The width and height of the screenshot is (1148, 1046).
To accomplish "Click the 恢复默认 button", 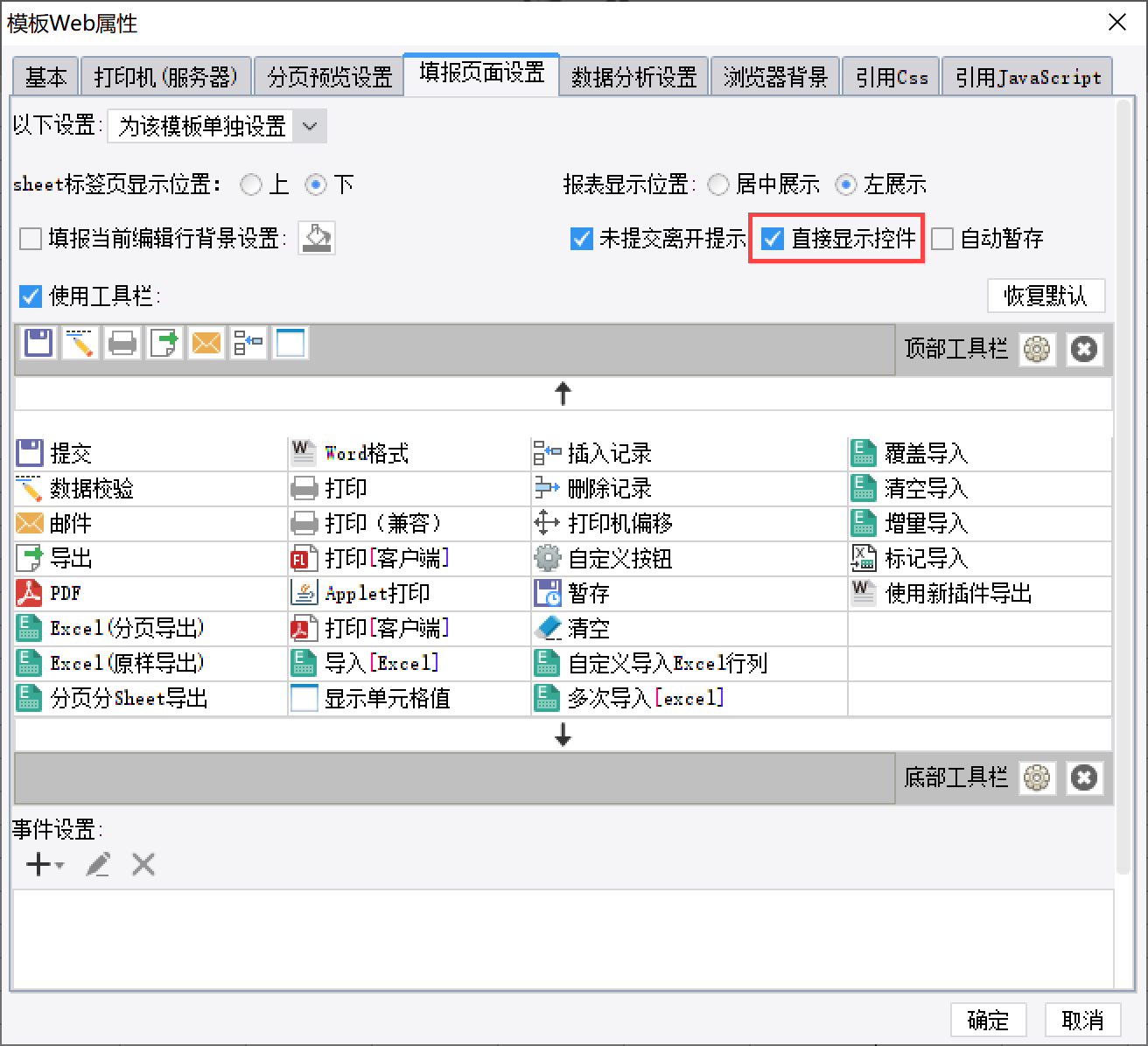I will coord(1046,296).
